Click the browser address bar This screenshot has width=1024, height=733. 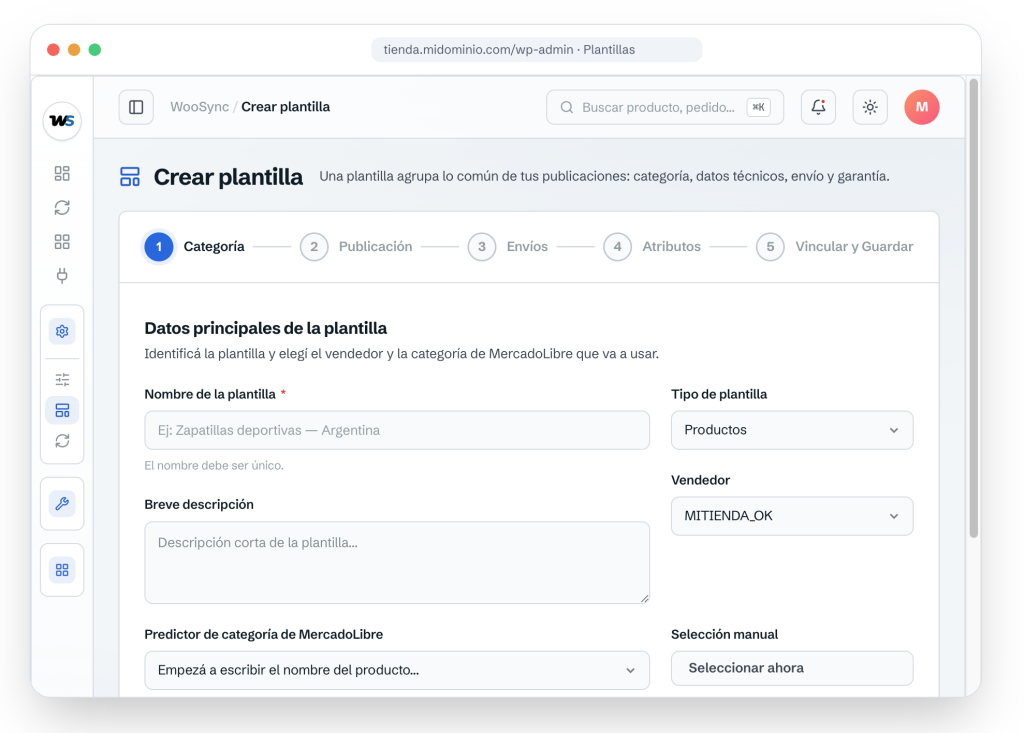(x=537, y=50)
